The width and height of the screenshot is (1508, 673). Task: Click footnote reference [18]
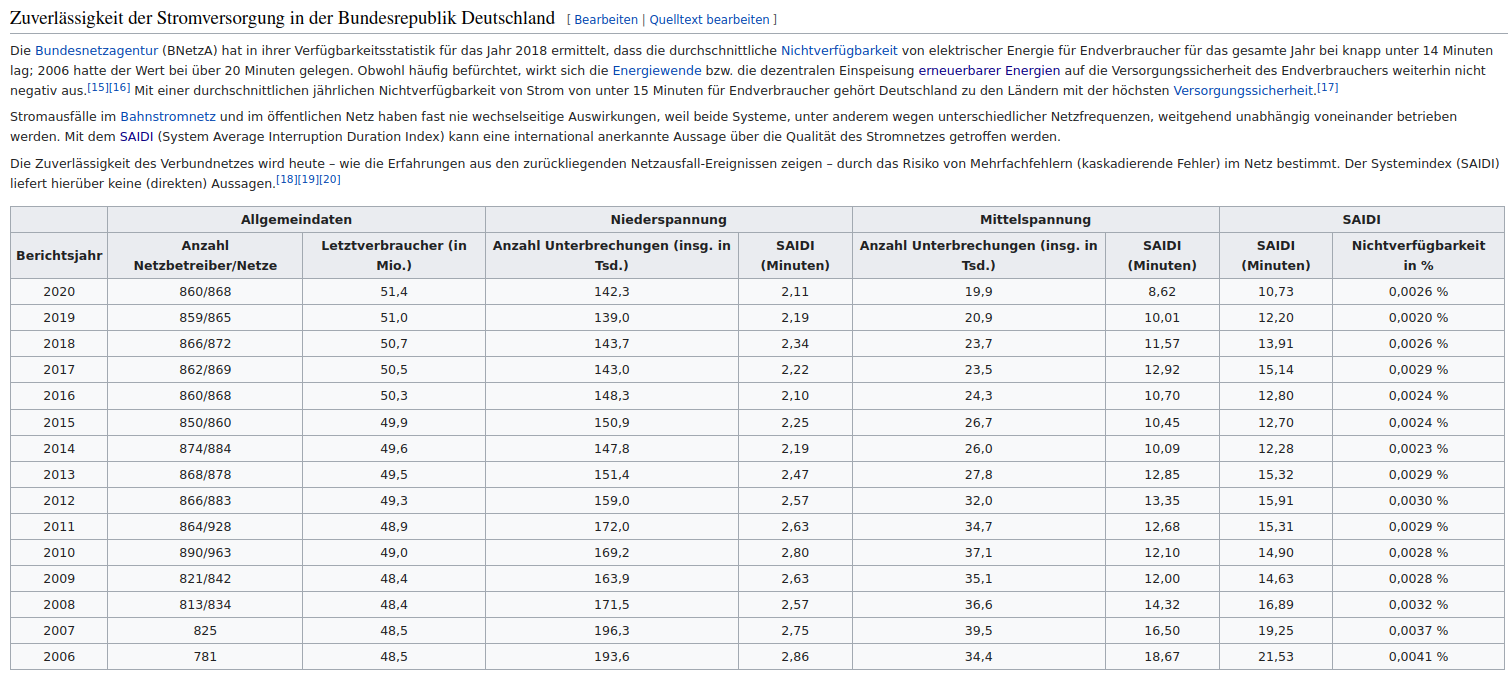coord(287,180)
